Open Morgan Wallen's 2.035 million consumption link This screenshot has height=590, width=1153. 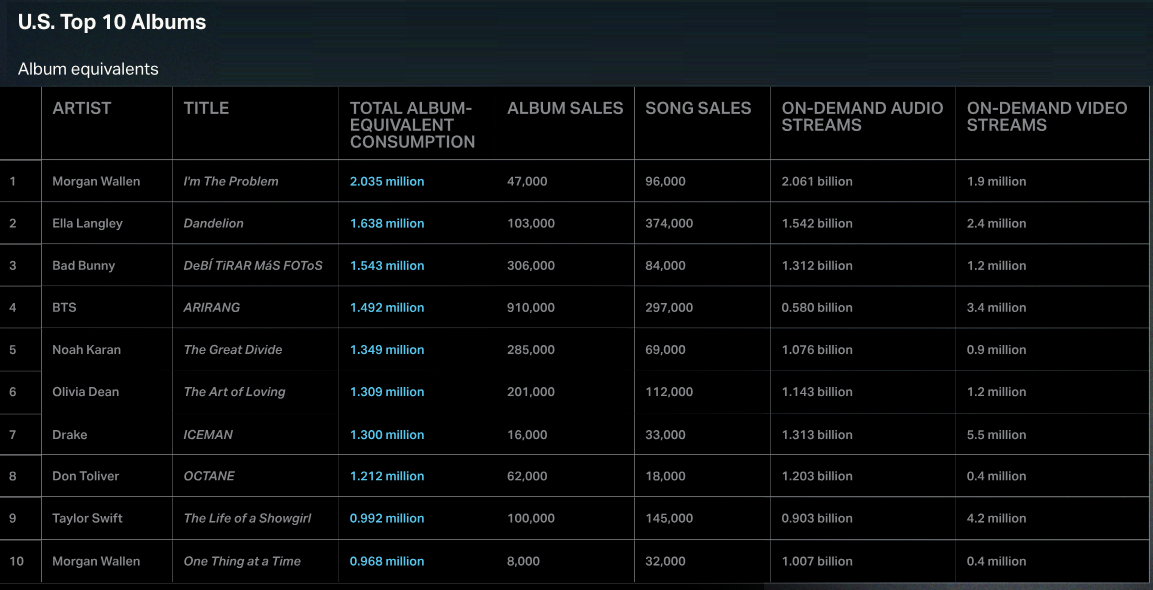(x=387, y=182)
